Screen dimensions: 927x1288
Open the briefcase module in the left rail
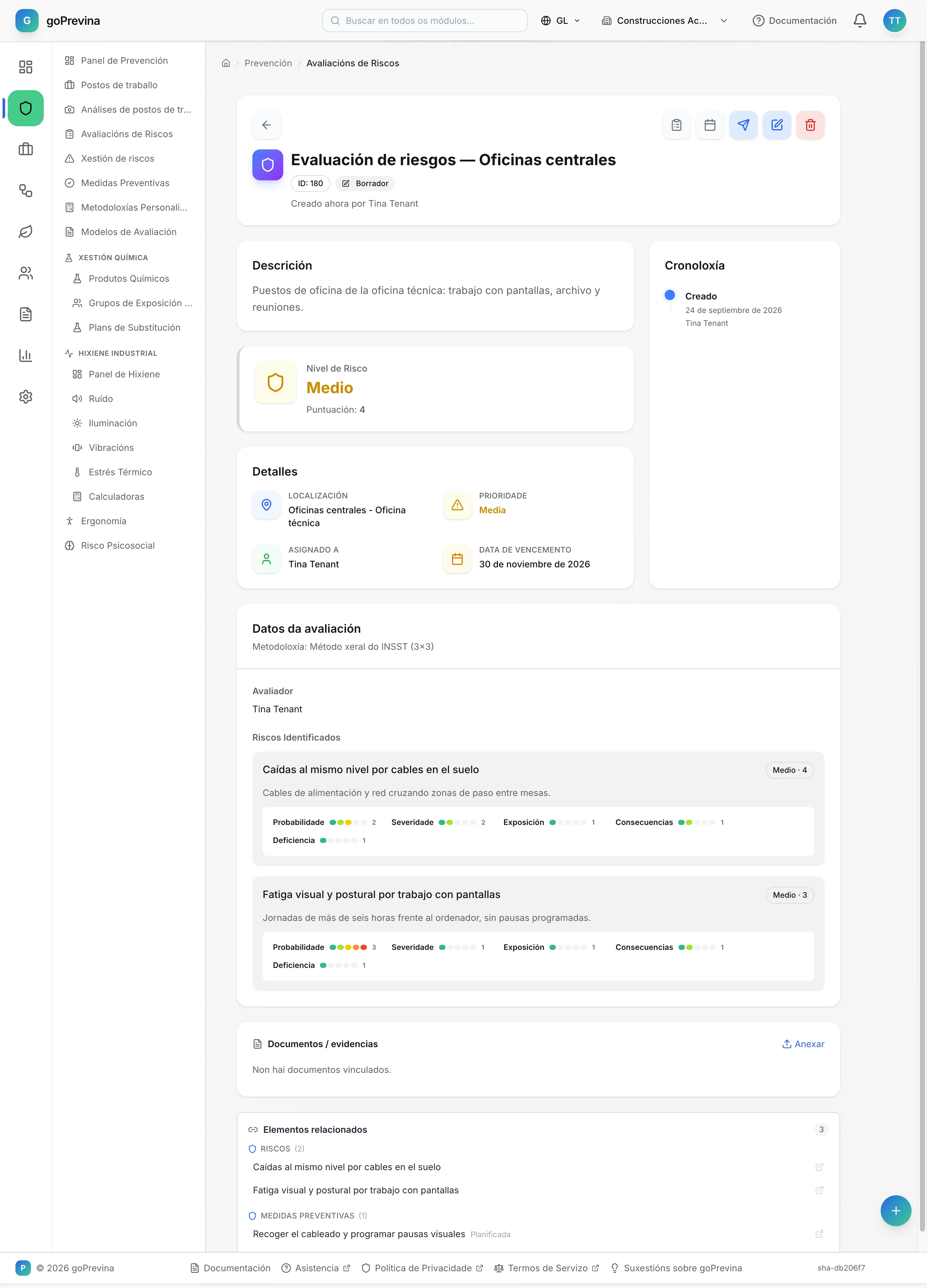tap(25, 149)
